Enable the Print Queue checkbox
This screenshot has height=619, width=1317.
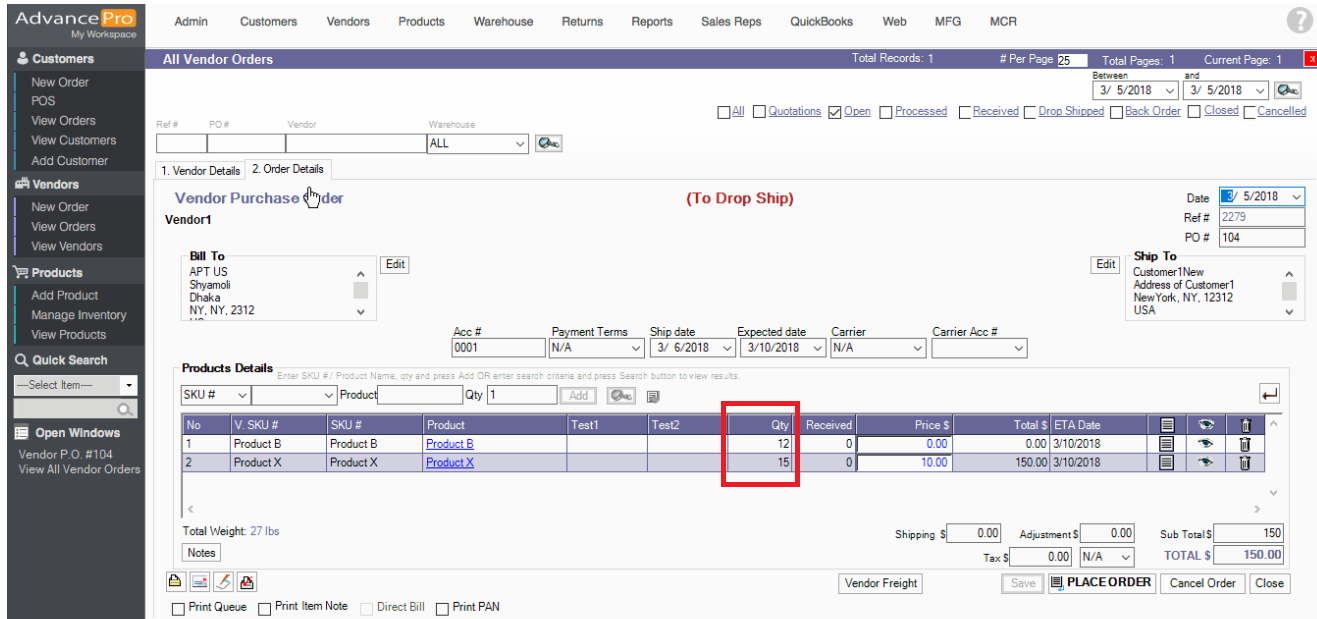(x=178, y=608)
